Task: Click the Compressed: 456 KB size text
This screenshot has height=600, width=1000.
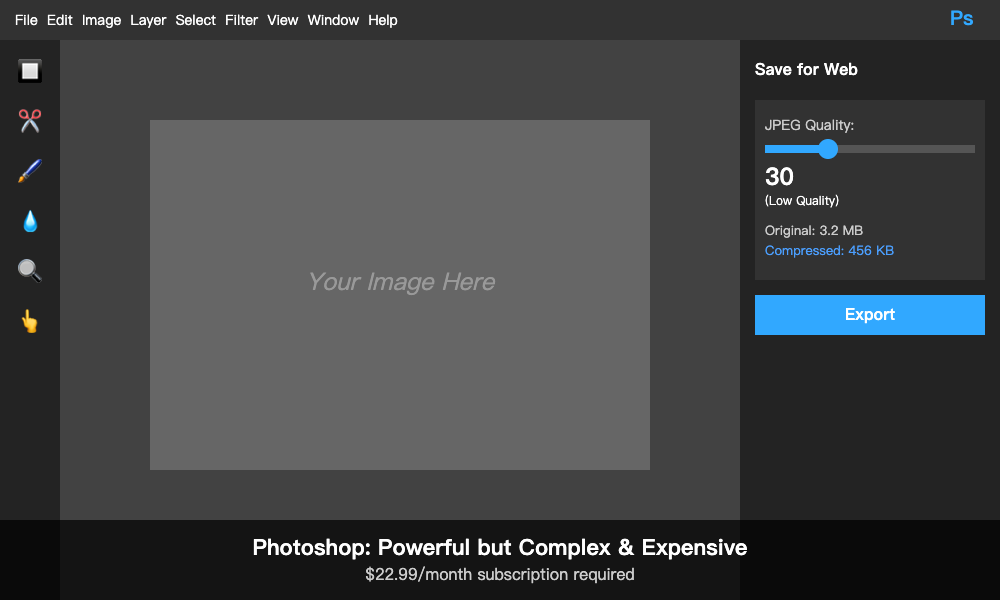Action: pyautogui.click(x=829, y=251)
